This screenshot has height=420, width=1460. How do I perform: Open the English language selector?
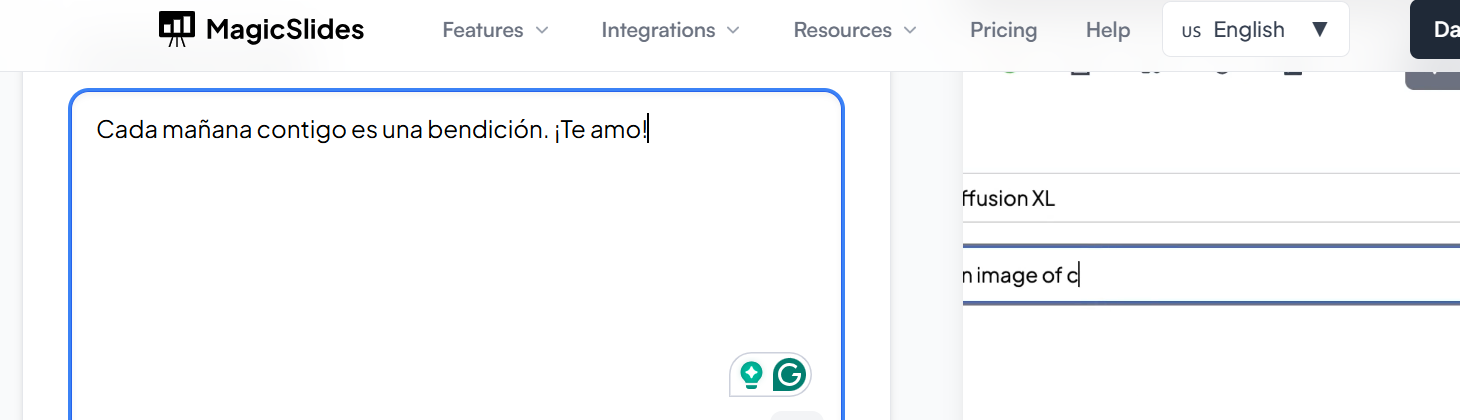[1249, 30]
